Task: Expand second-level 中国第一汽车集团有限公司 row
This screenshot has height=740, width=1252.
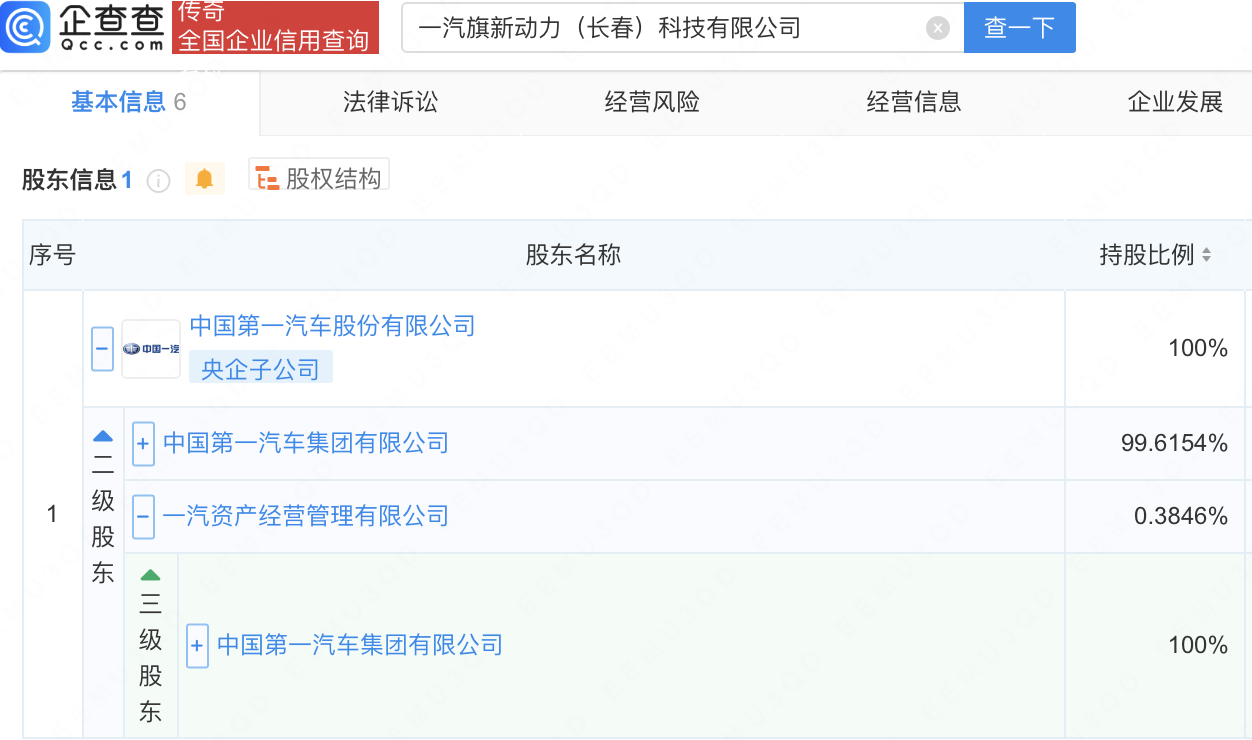Action: [143, 443]
